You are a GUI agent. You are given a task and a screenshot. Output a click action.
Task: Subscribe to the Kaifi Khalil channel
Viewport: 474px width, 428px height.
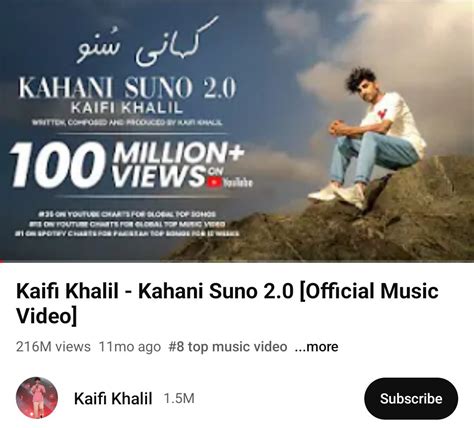point(411,398)
